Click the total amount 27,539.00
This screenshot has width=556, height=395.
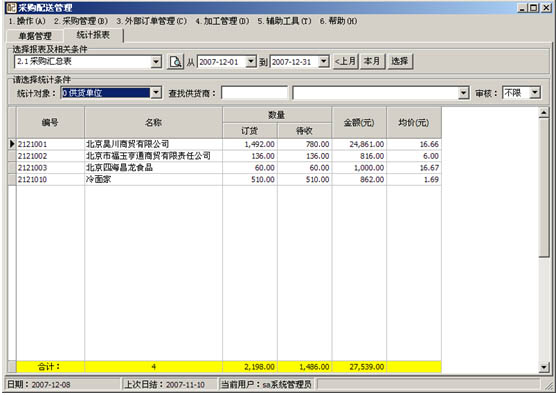coord(359,367)
